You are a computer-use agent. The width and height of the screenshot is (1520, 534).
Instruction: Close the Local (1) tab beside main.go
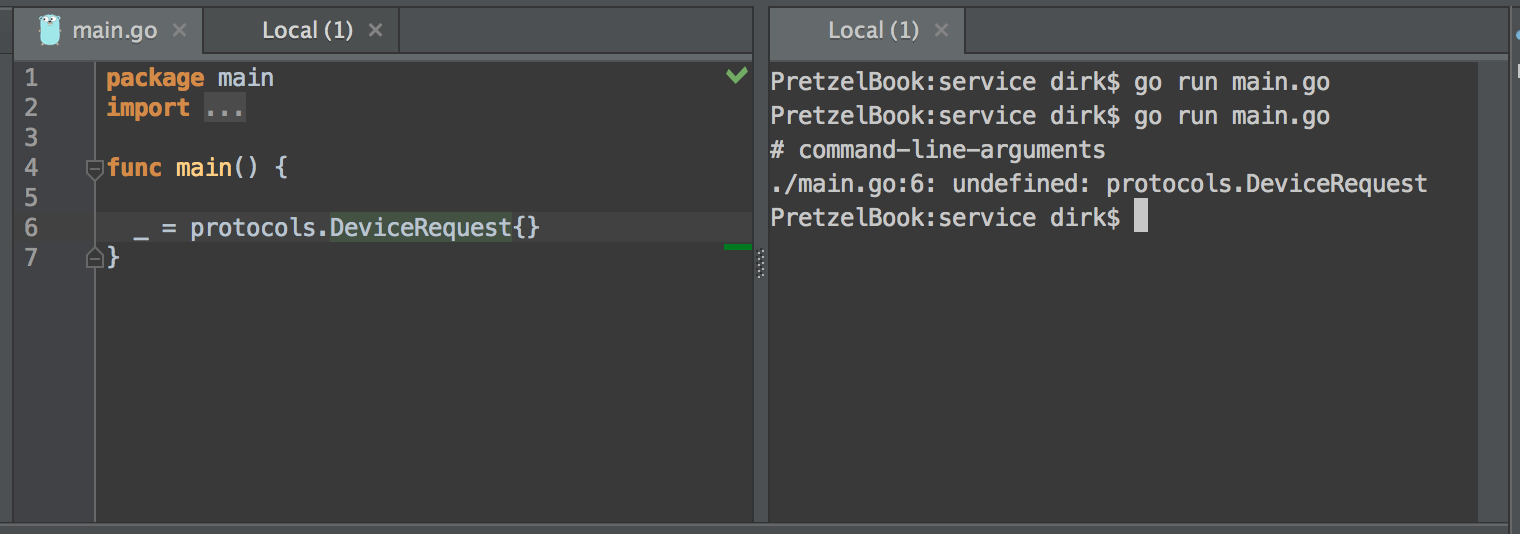click(x=375, y=30)
